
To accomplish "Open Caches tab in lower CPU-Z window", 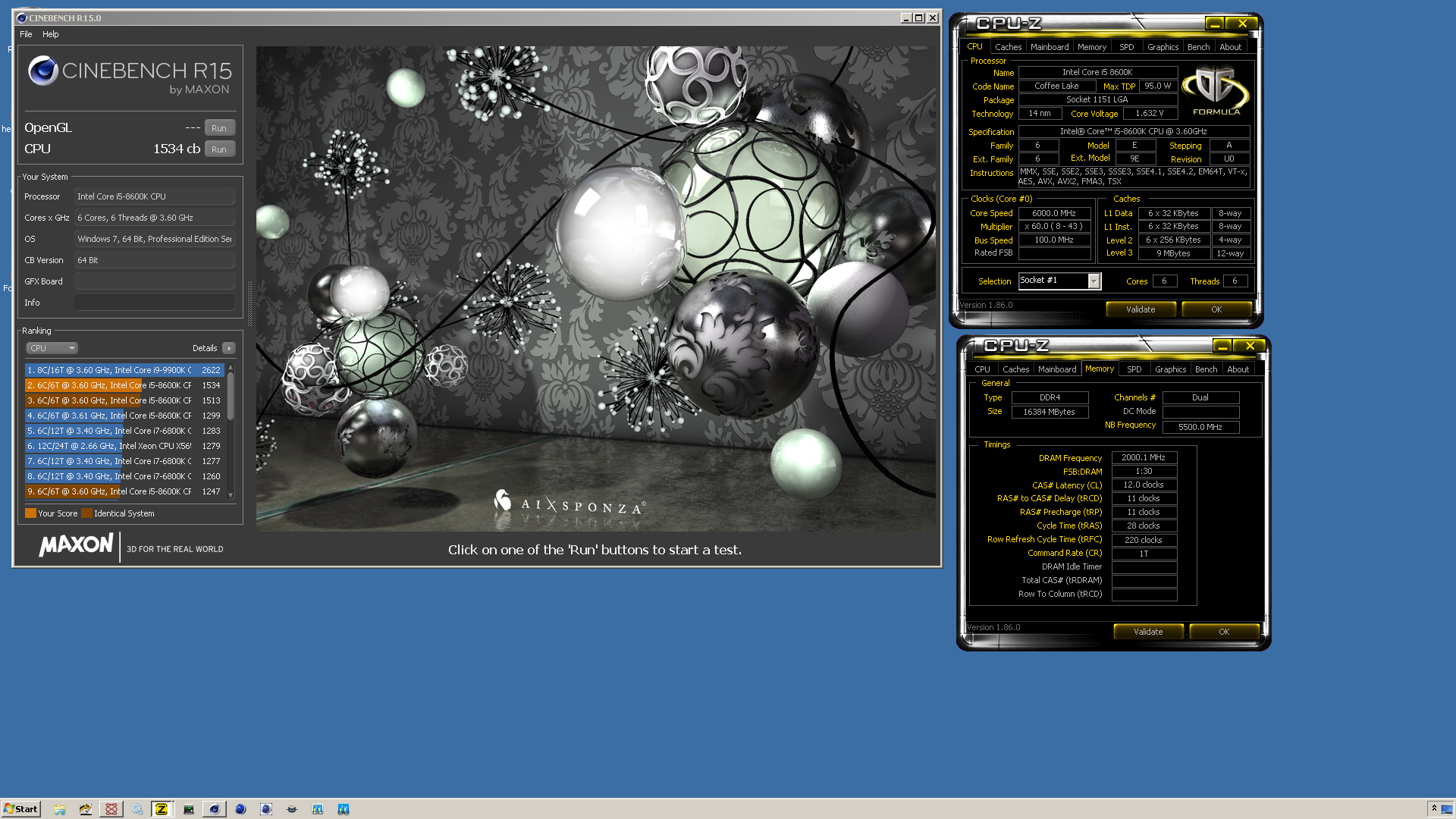I will click(x=1015, y=369).
